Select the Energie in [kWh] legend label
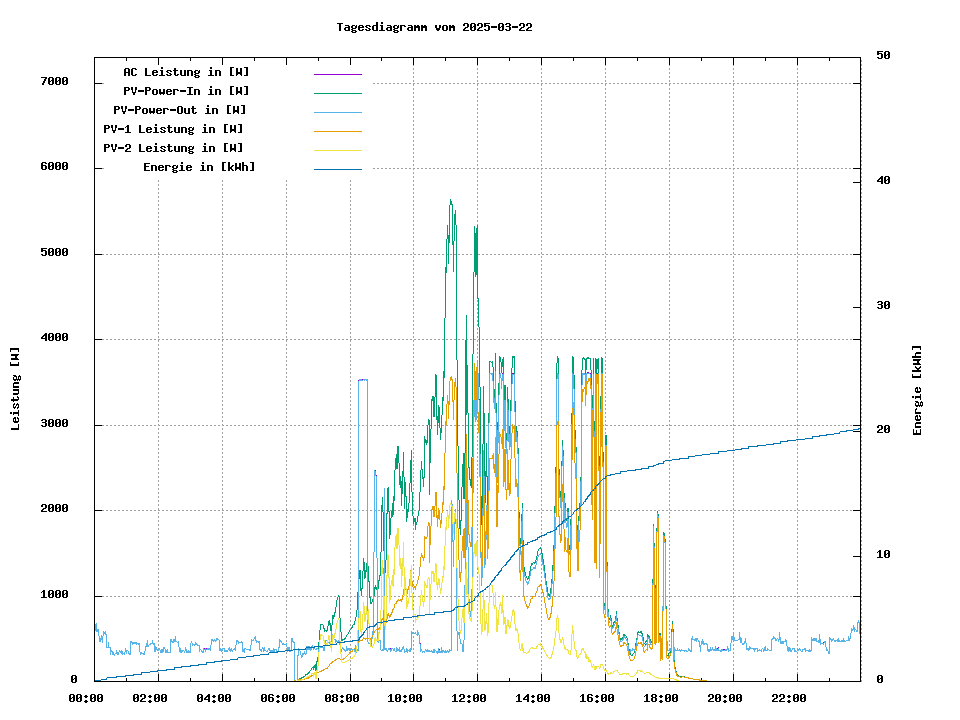Viewport: 960px width, 720px height. (199, 167)
